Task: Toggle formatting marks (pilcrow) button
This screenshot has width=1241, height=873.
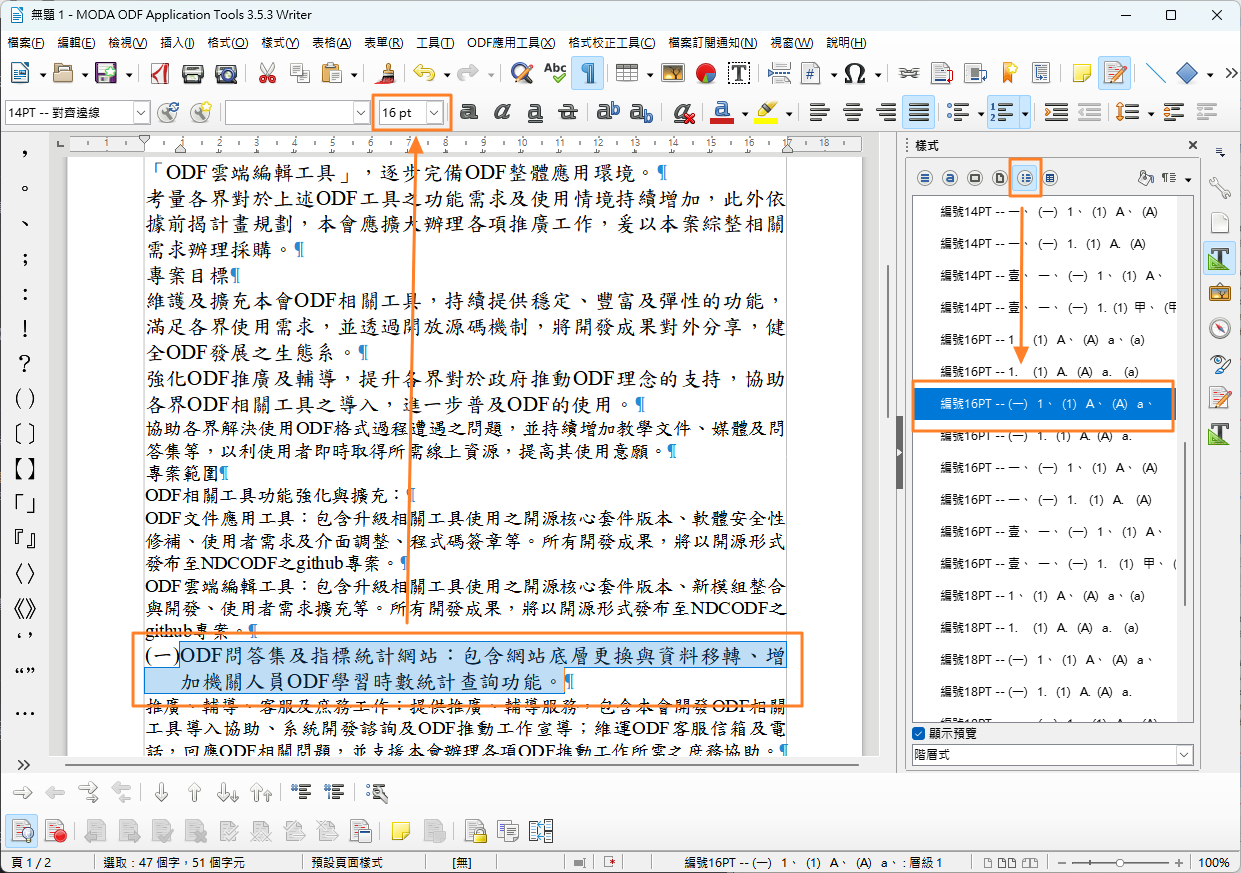Action: tap(588, 73)
